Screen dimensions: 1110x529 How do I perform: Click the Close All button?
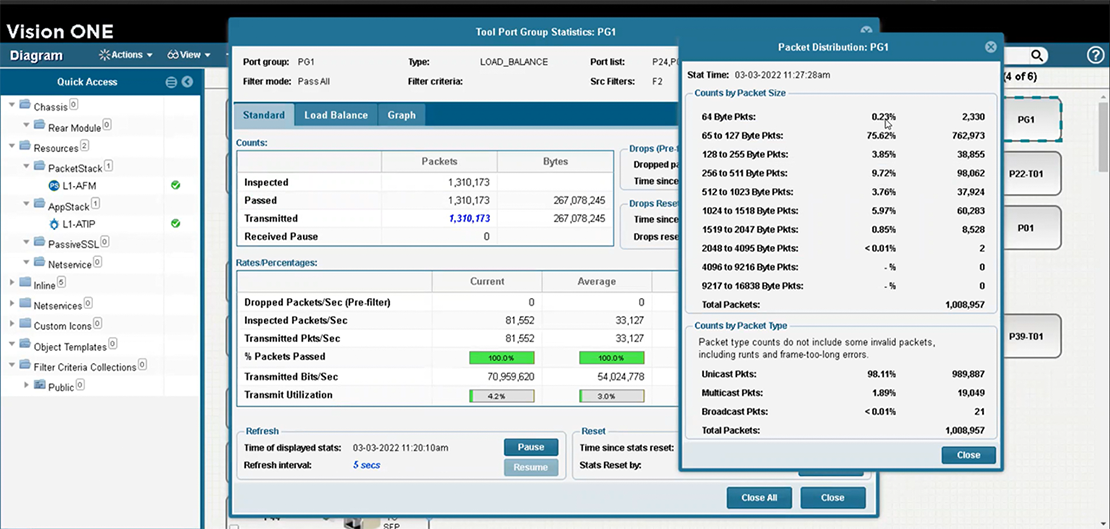tap(759, 497)
